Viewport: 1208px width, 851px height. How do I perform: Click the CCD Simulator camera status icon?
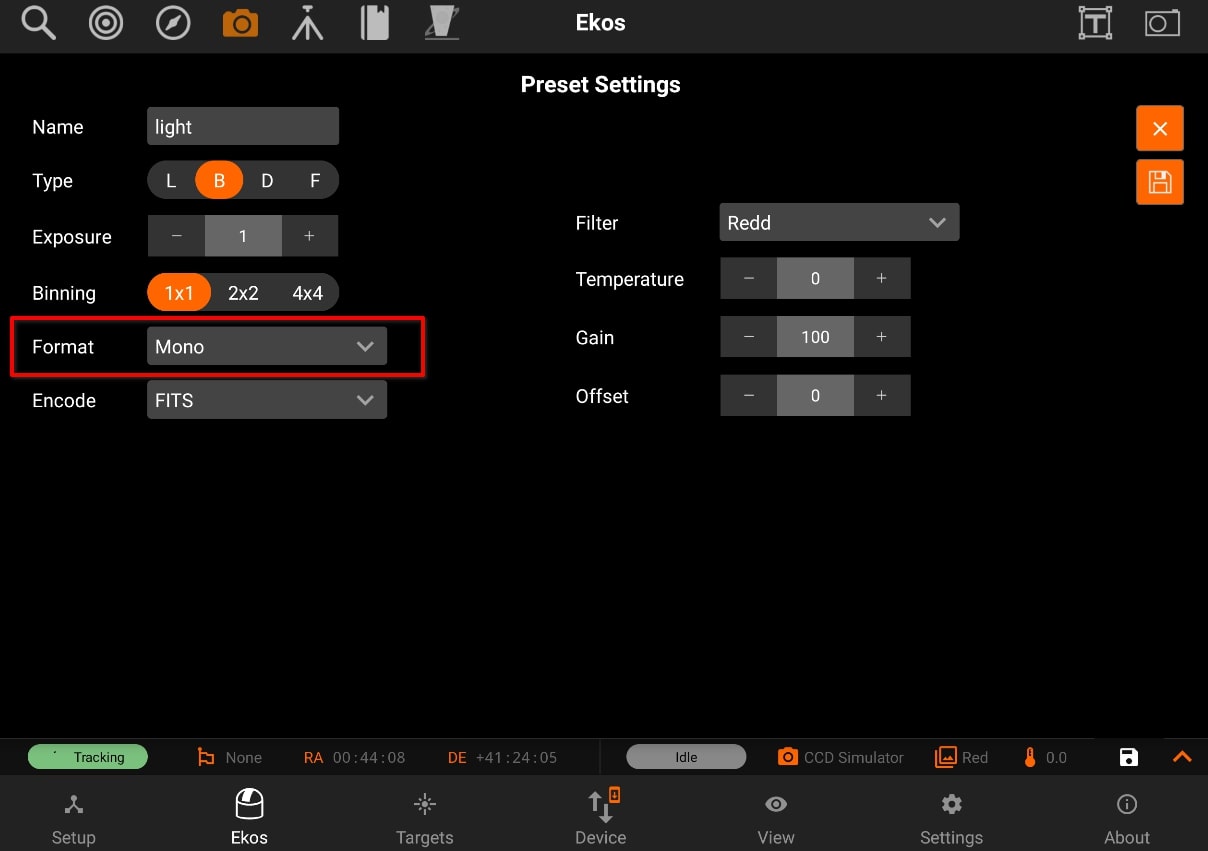point(788,757)
